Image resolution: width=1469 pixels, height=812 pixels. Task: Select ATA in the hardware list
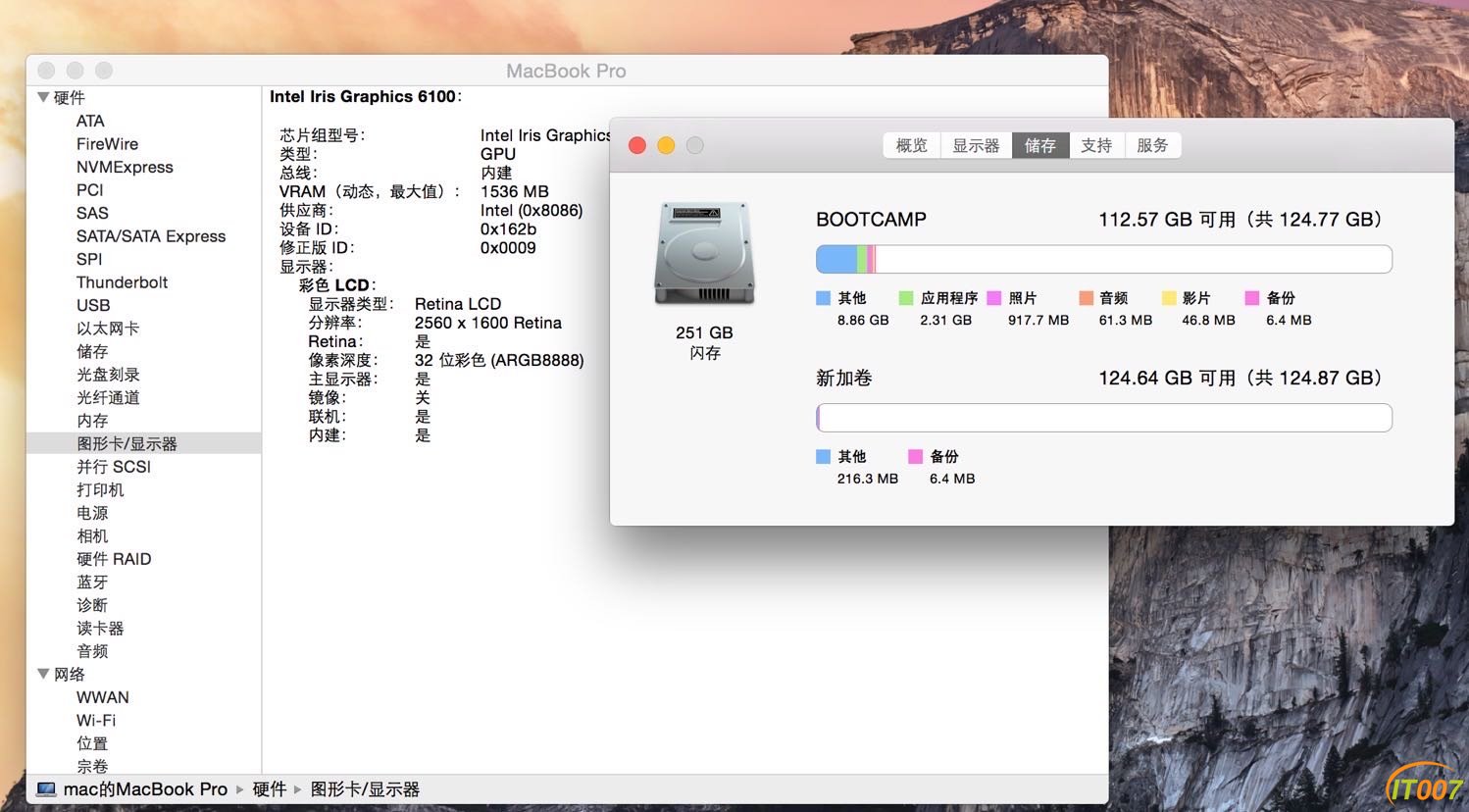90,121
